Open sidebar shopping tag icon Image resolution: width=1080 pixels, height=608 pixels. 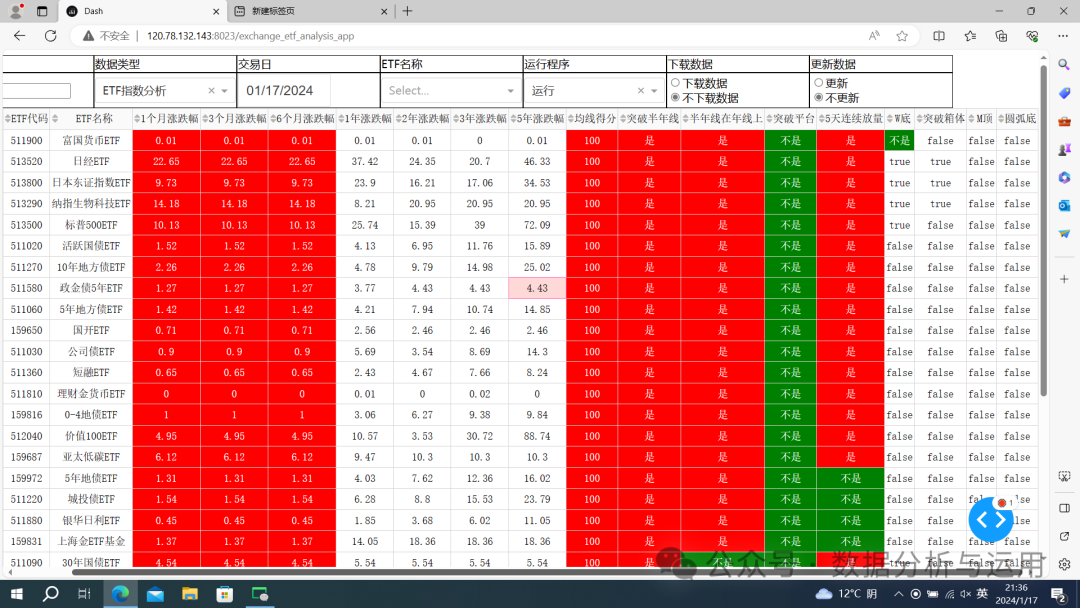1064,93
